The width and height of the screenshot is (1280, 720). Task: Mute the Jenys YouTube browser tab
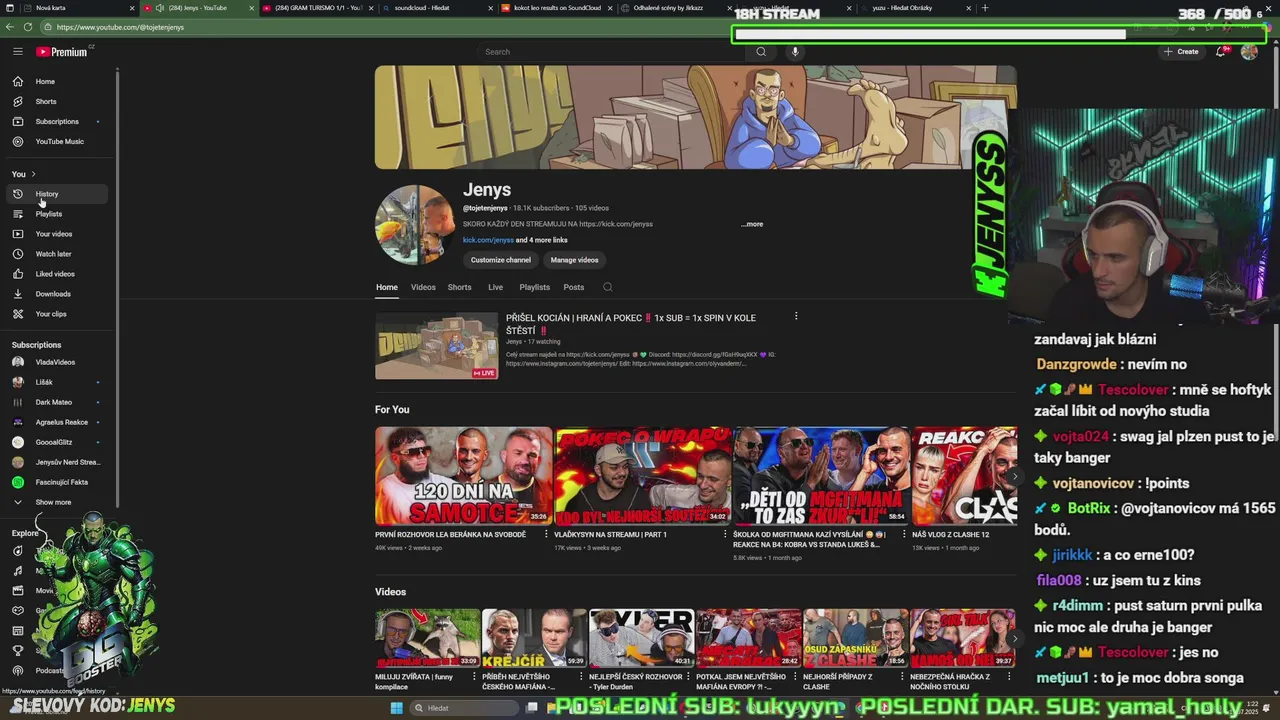(160, 8)
